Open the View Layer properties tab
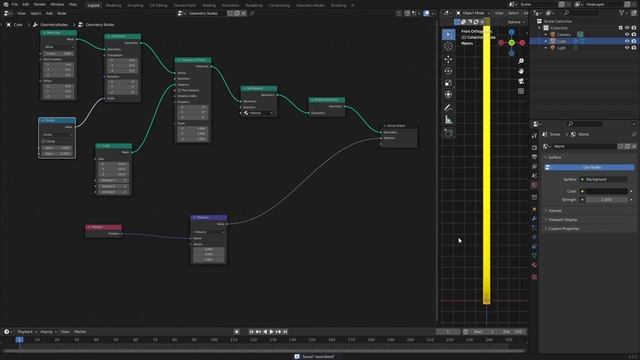The height and width of the screenshot is (360, 640). pos(534,166)
